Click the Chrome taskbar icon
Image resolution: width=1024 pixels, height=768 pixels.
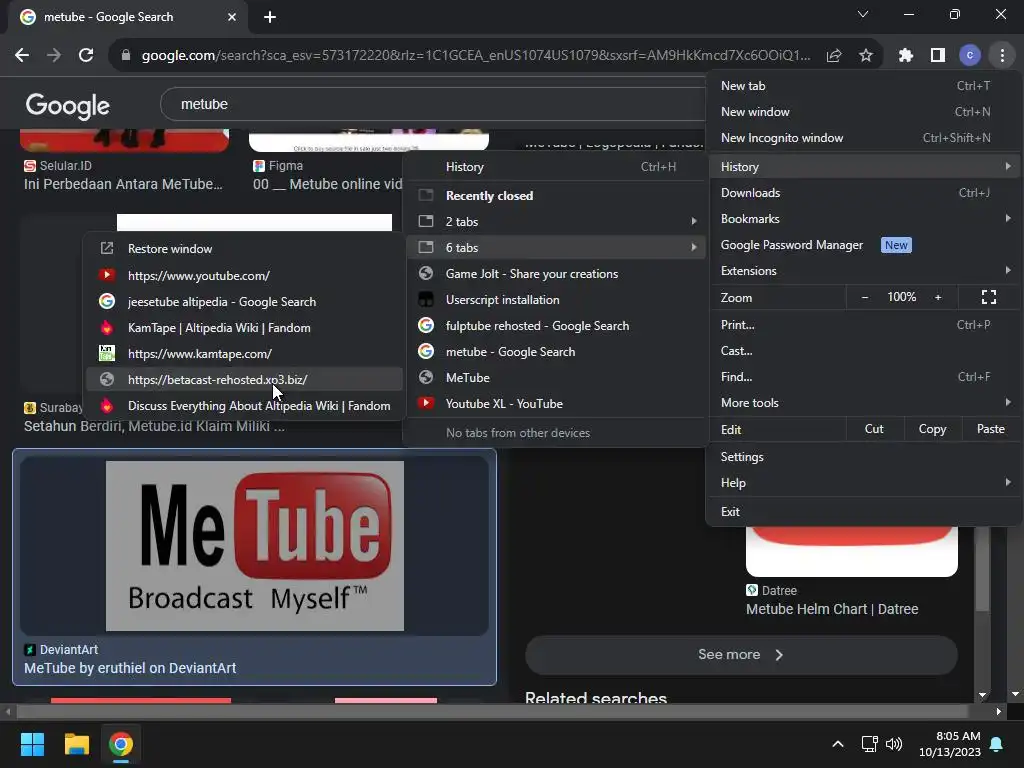click(121, 744)
